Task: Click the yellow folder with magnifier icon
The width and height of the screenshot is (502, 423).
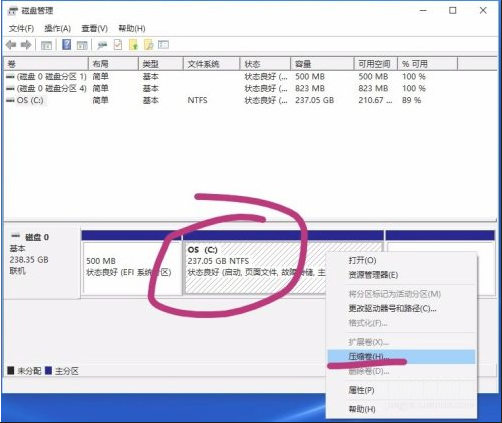Action: point(148,45)
